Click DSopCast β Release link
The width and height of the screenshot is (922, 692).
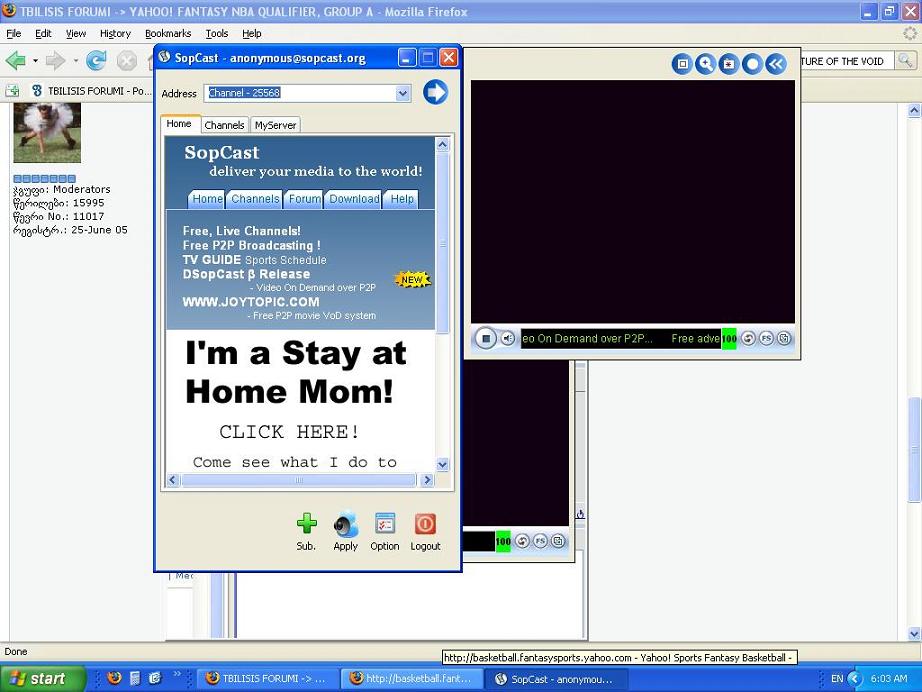point(246,274)
